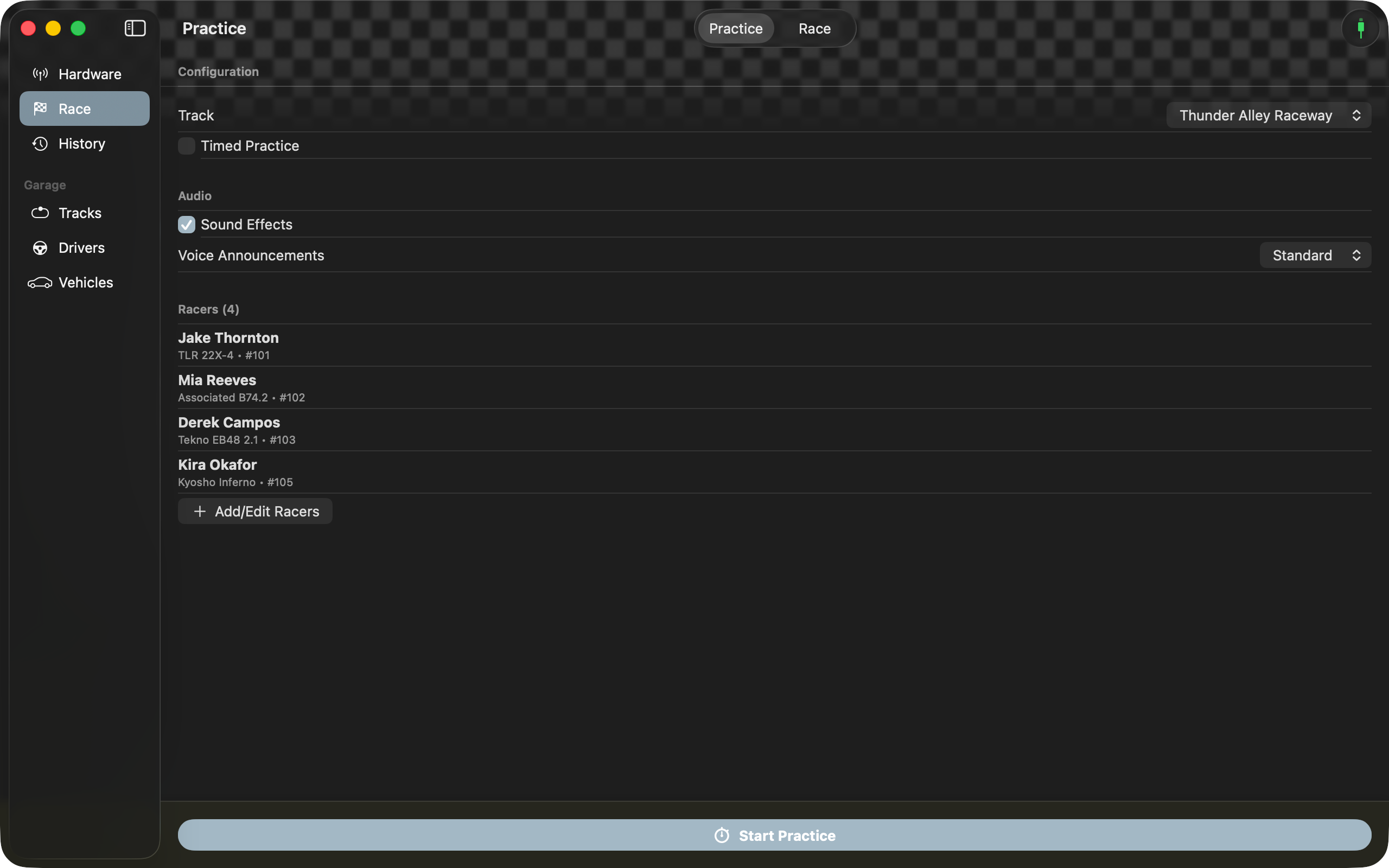Click the Racers (4) section header
The image size is (1389, 868).
click(x=208, y=309)
